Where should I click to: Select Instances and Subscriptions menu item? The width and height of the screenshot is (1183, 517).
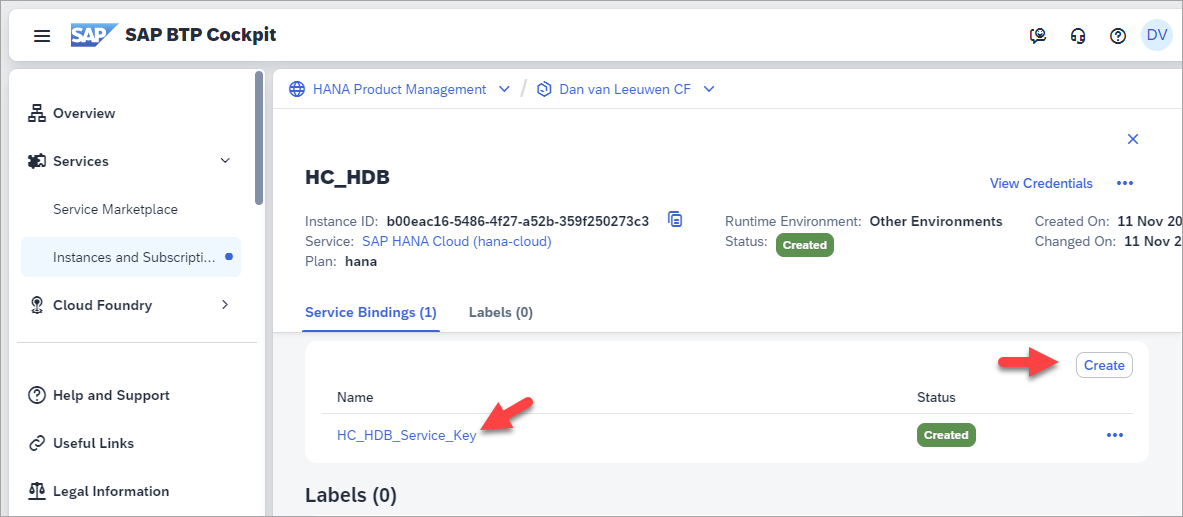point(131,257)
